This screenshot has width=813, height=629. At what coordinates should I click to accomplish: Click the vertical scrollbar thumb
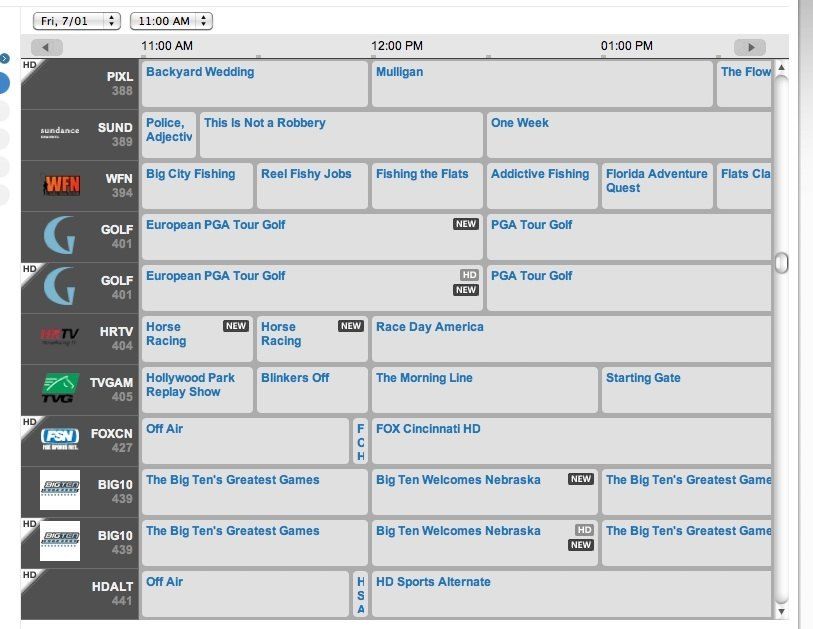[x=782, y=263]
